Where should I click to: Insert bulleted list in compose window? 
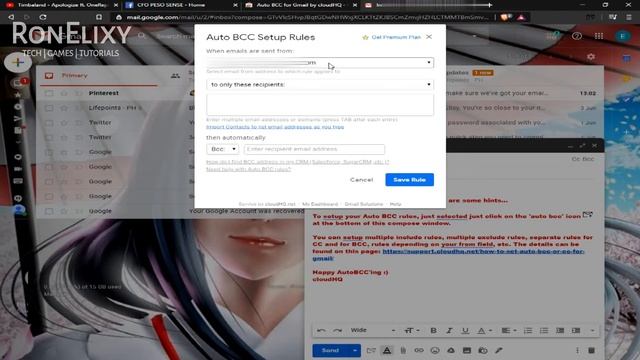point(544,330)
